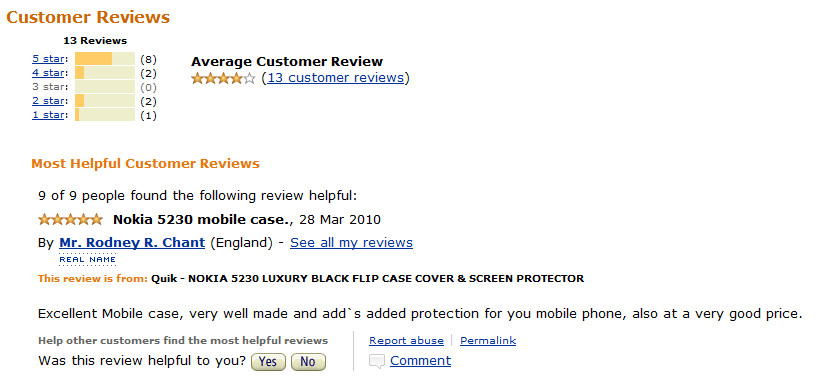Open the 13 customer reviews link
The image size is (828, 387).
pyautogui.click(x=335, y=78)
